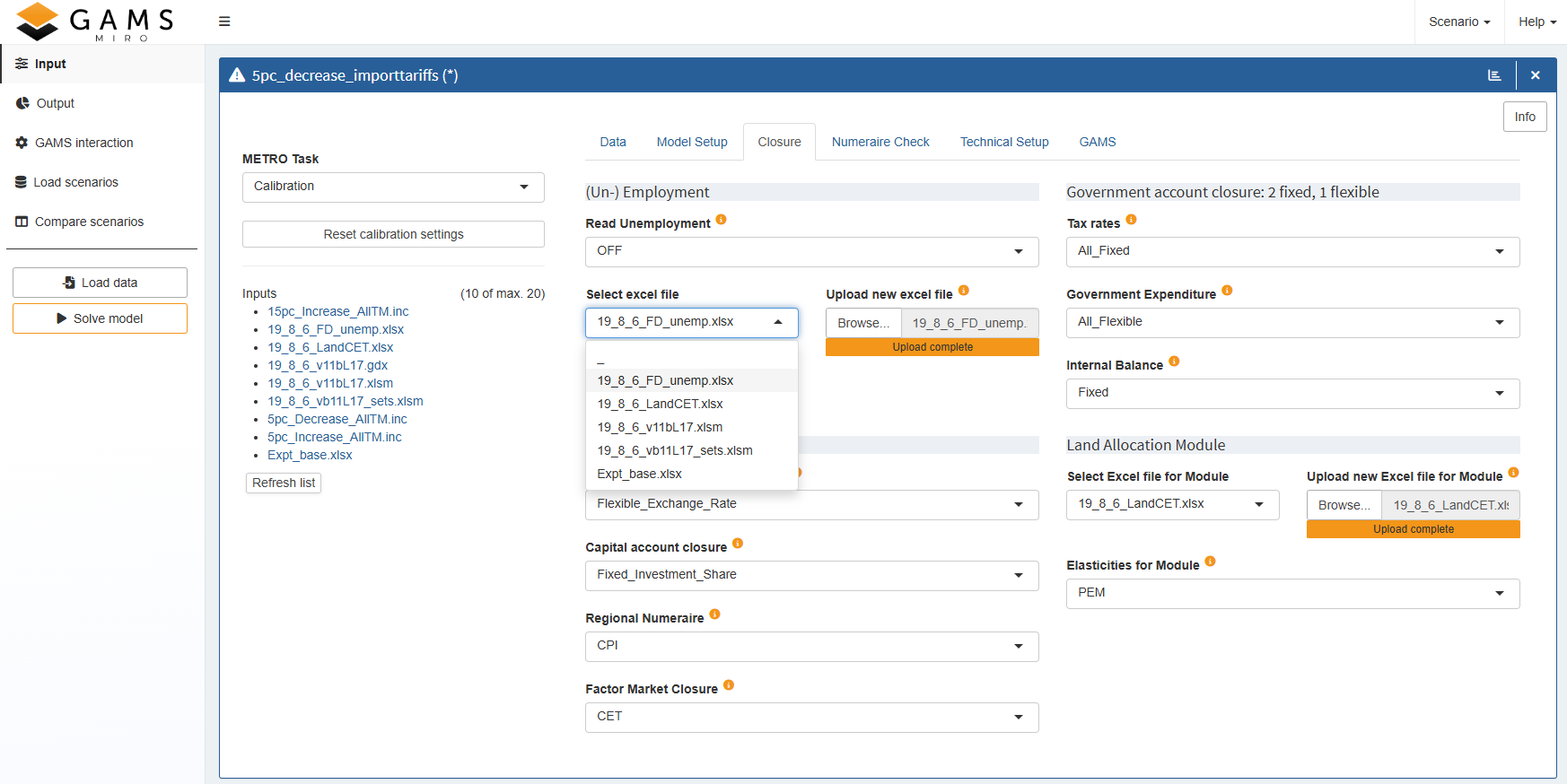
Task: Open the 19_8_6_v11bL17.gdx input file link
Action: pyautogui.click(x=328, y=365)
